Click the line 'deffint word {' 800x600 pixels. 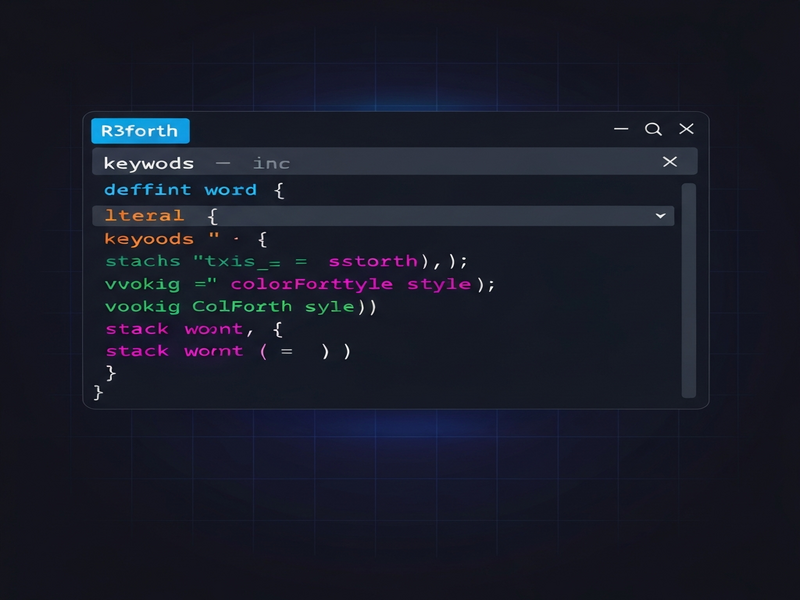pos(194,190)
